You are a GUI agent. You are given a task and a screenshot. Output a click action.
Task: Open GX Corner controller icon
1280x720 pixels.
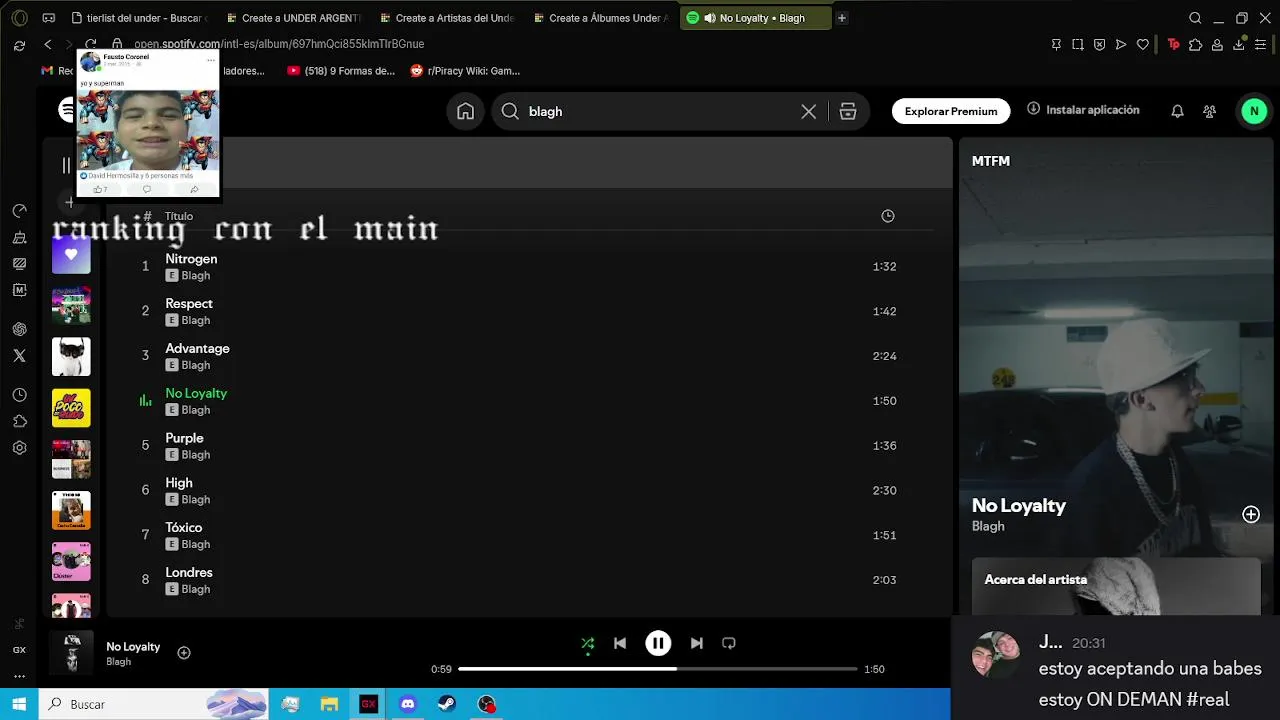pyautogui.click(x=50, y=18)
